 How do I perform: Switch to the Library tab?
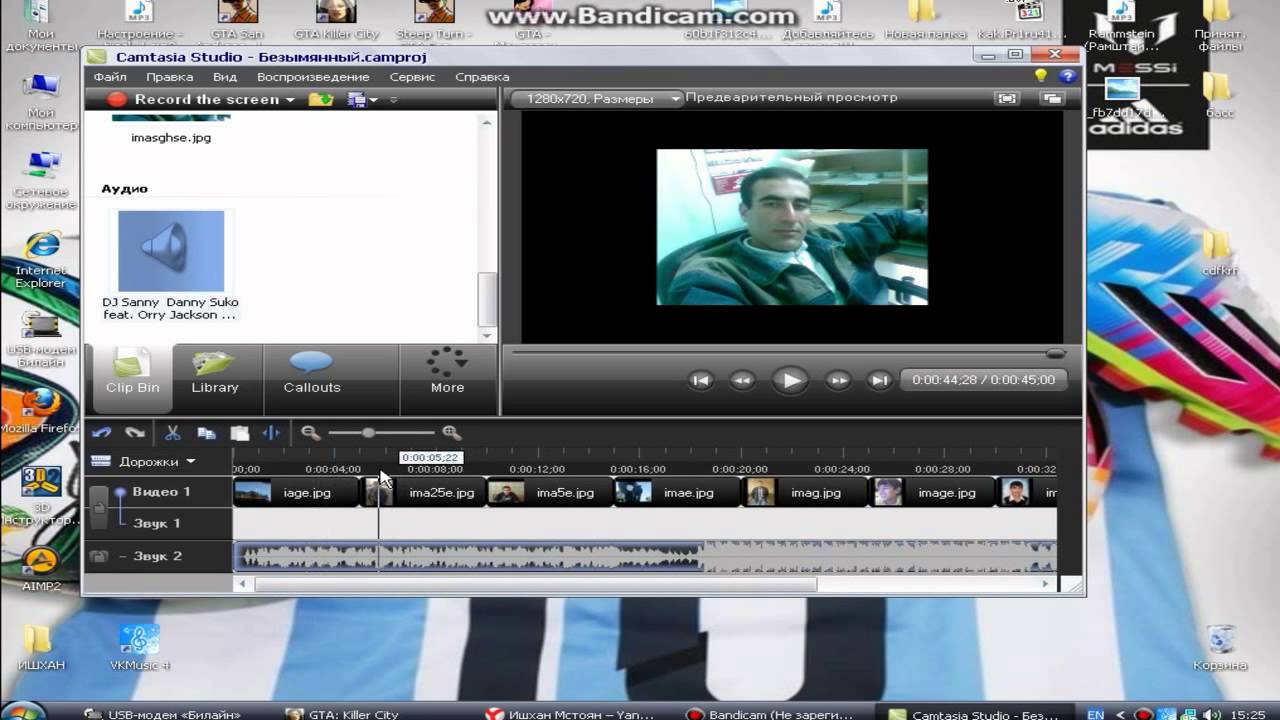tap(215, 379)
